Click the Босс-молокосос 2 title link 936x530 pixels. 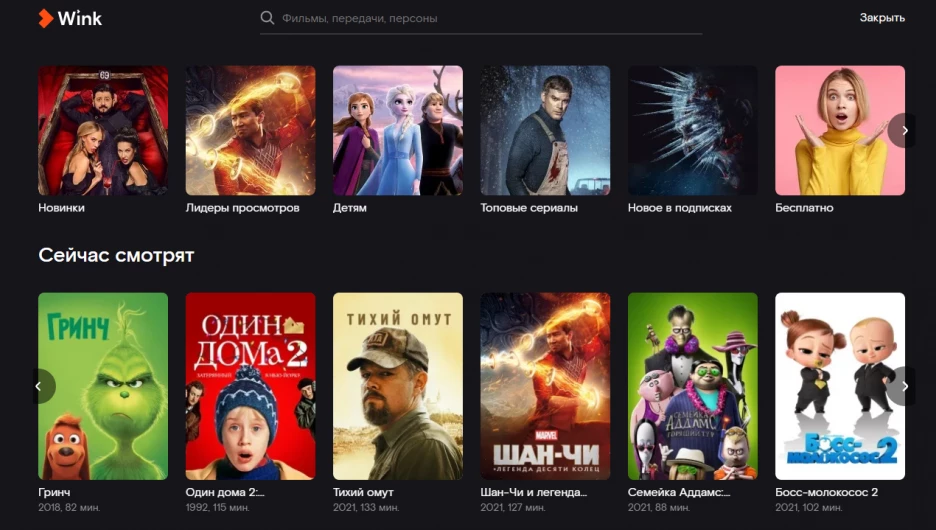coord(826,493)
